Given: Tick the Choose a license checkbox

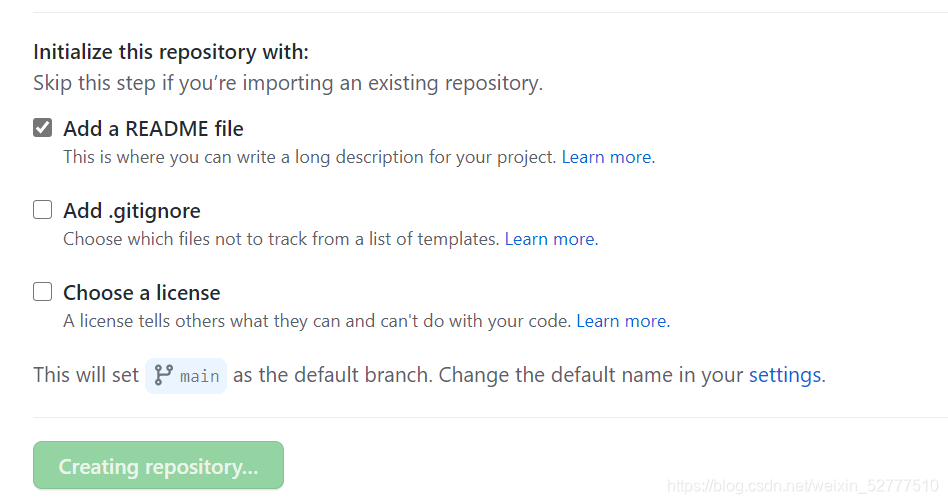Looking at the screenshot, I should point(42,292).
